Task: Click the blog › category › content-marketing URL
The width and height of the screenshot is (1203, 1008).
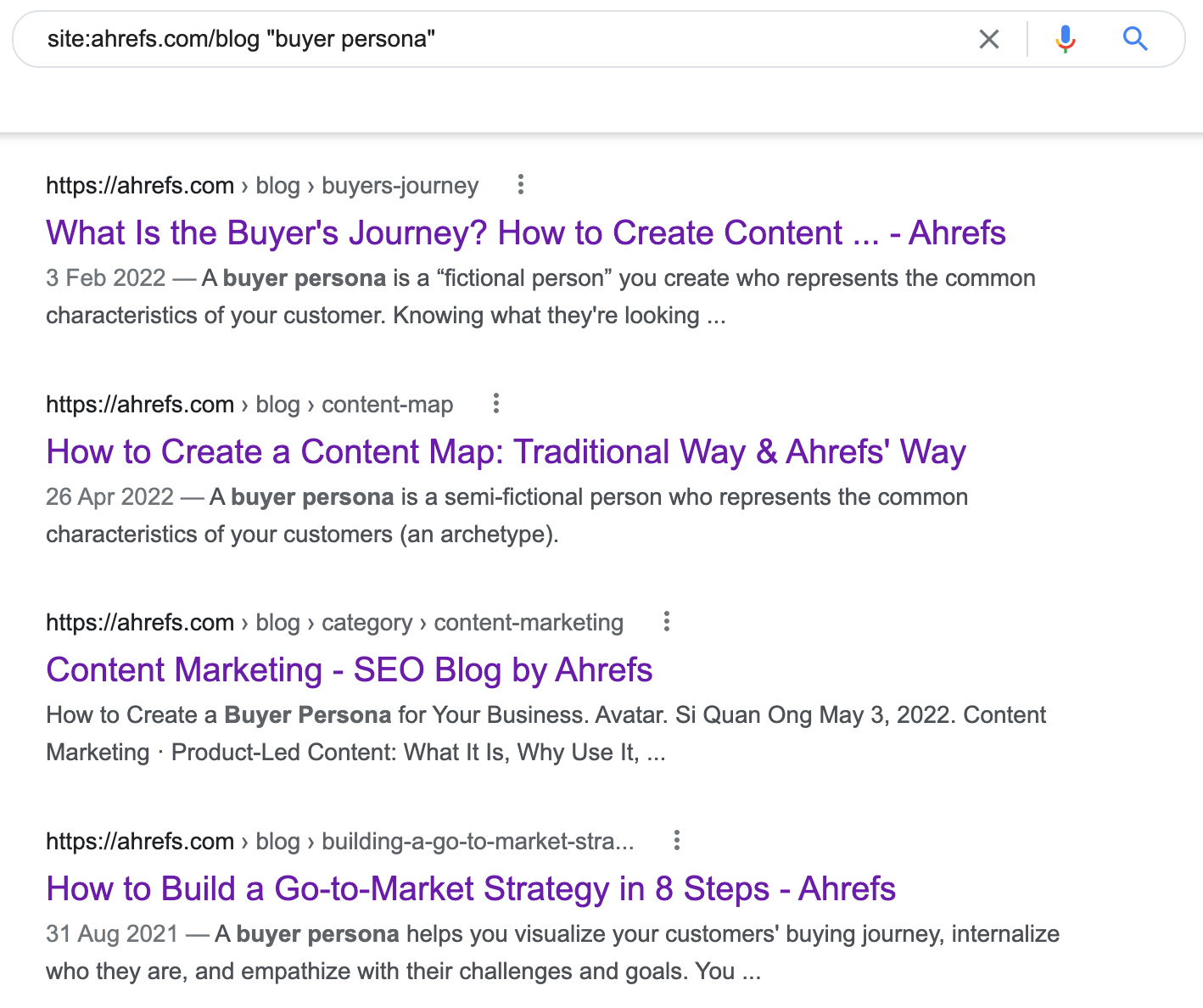Action: coord(334,622)
